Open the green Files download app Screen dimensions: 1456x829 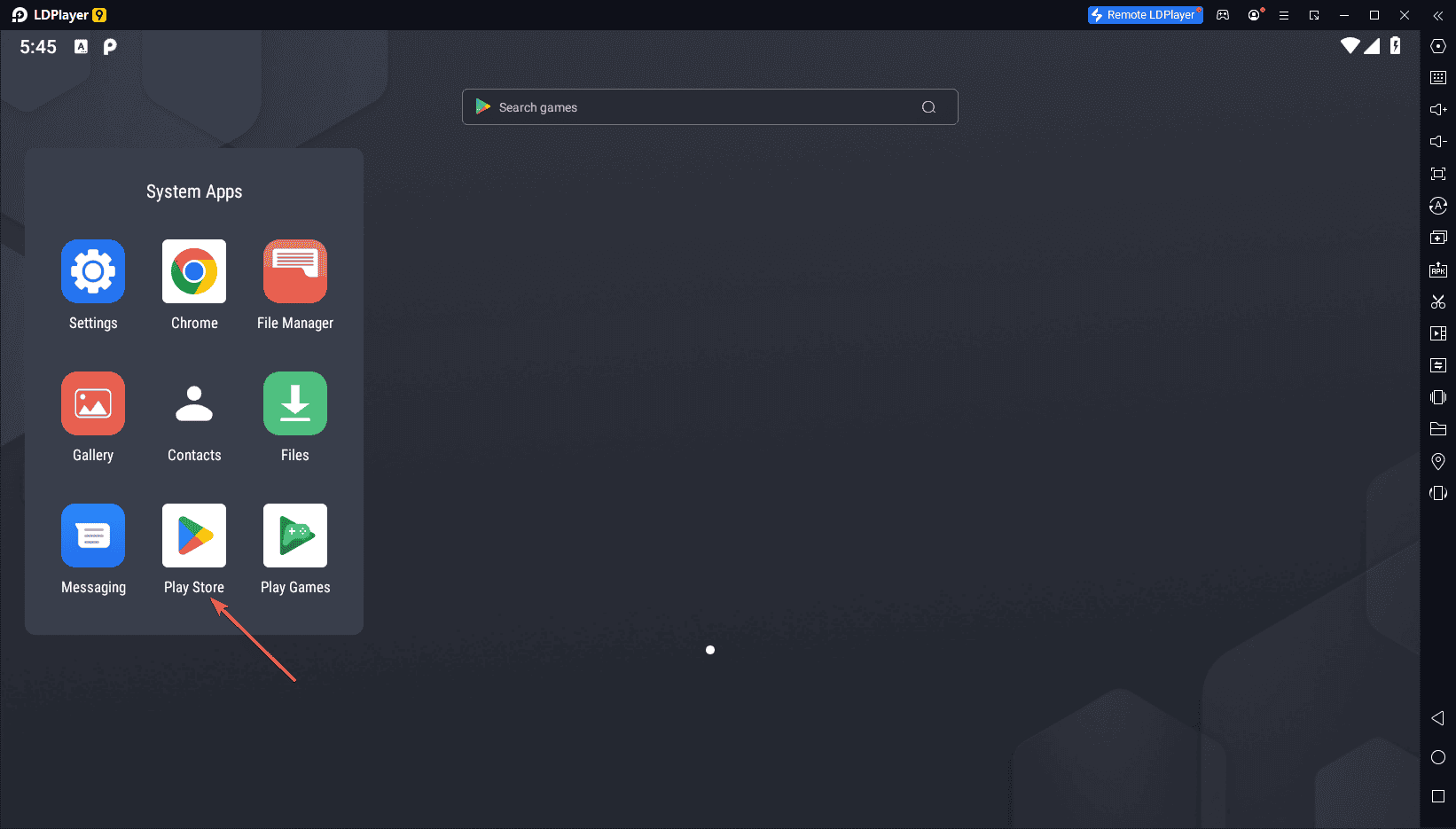tap(295, 403)
